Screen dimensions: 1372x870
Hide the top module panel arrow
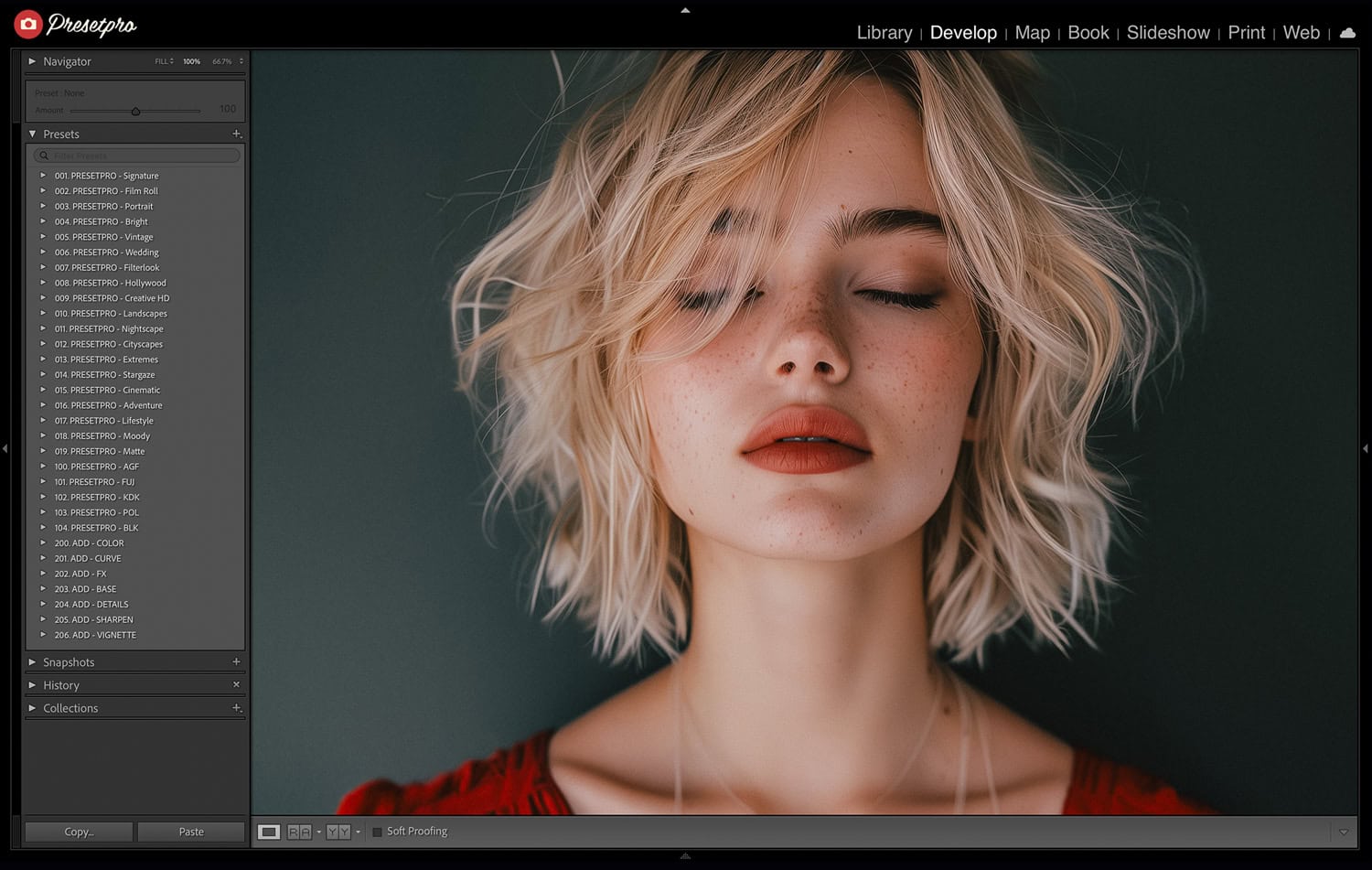[685, 11]
